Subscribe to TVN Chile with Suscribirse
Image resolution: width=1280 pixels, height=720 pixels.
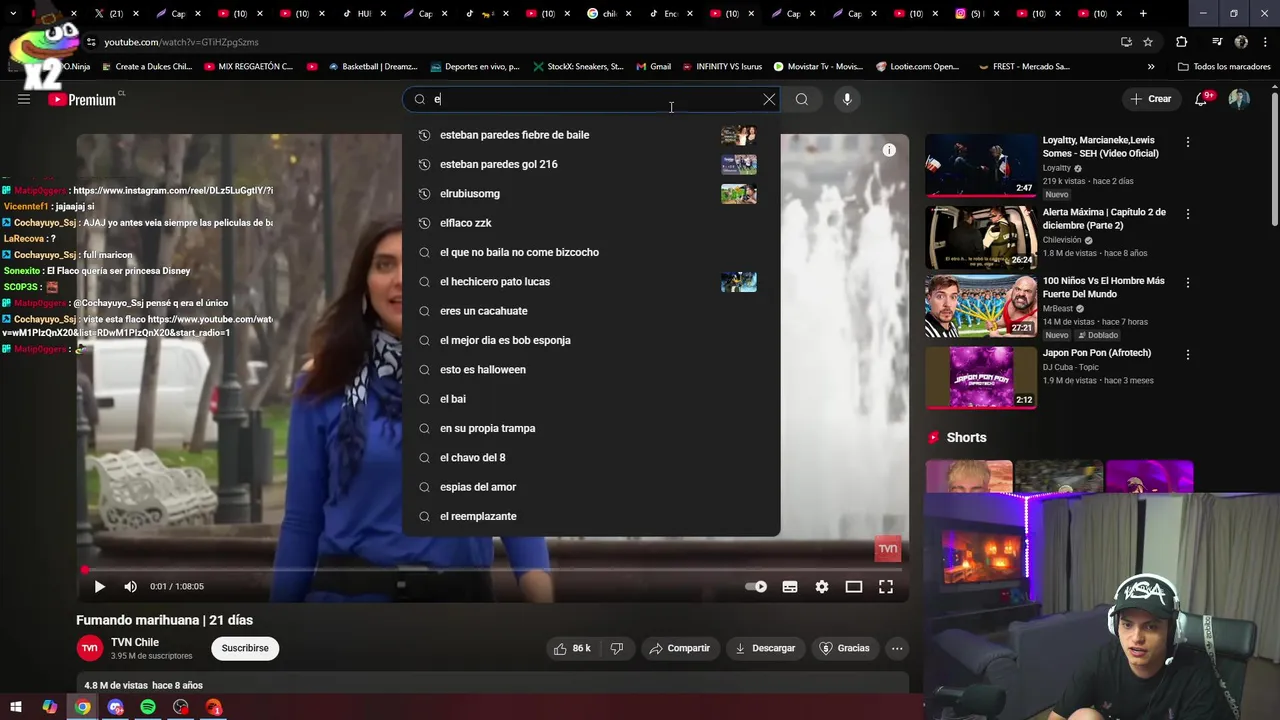pyautogui.click(x=245, y=648)
